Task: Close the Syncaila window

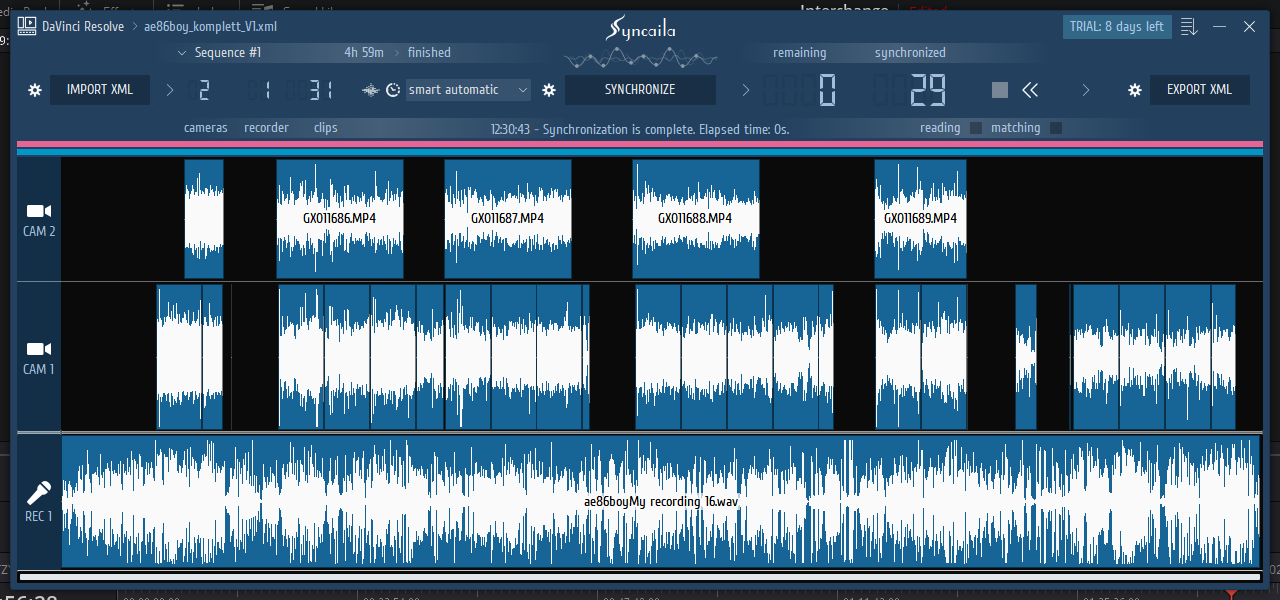Action: (x=1249, y=27)
